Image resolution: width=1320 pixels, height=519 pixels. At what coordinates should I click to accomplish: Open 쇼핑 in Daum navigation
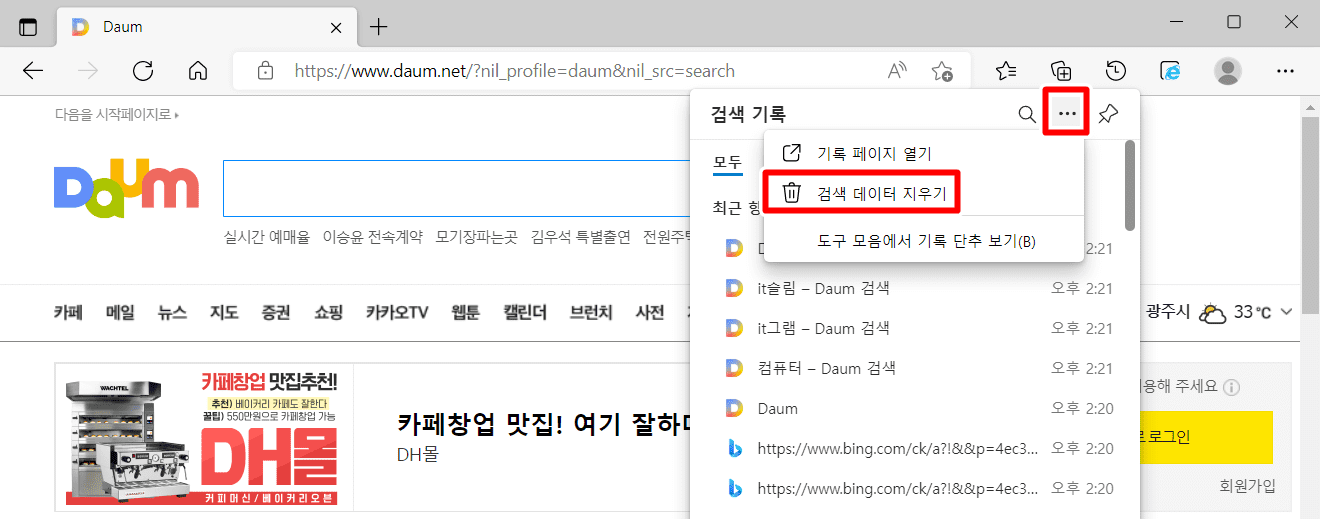(x=328, y=313)
